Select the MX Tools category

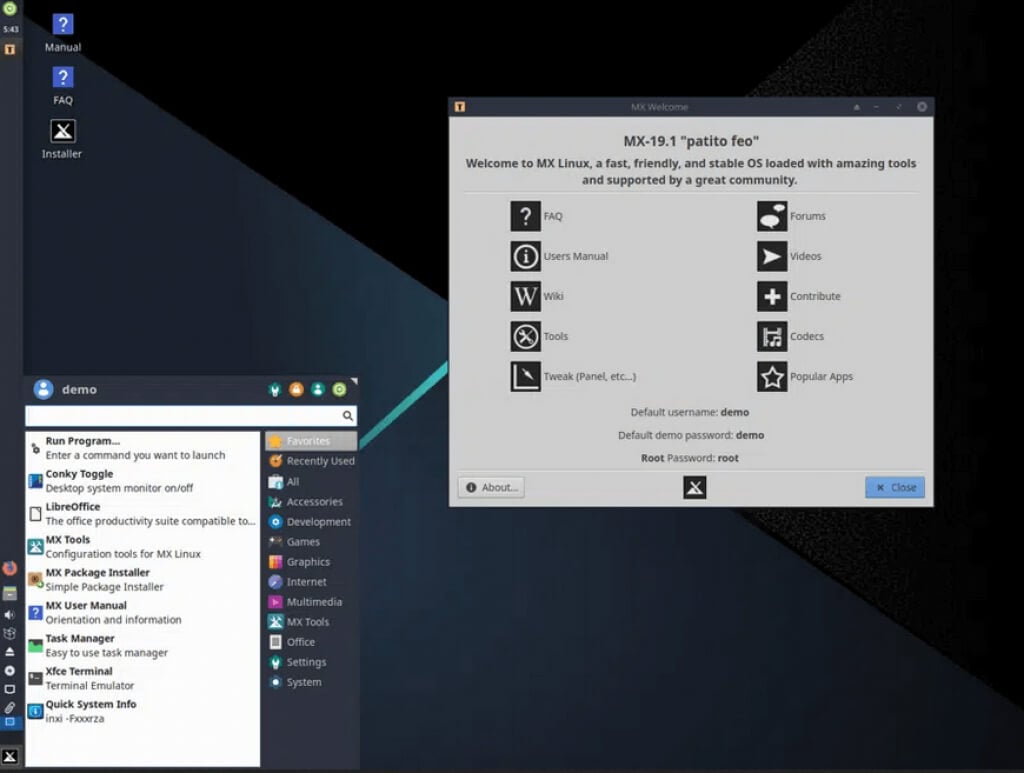tap(311, 622)
